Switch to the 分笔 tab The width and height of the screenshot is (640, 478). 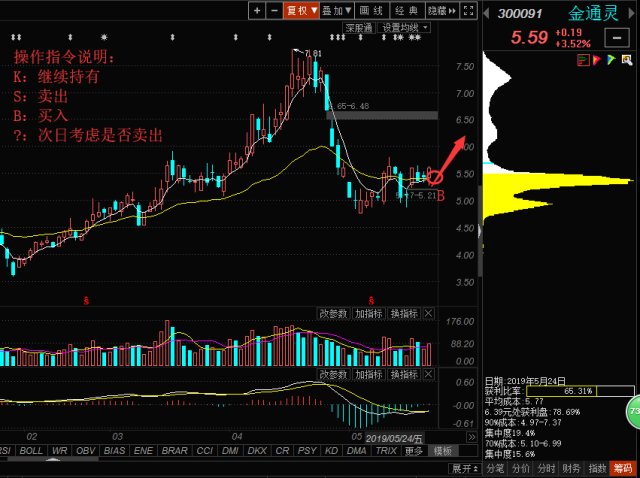tap(495, 469)
